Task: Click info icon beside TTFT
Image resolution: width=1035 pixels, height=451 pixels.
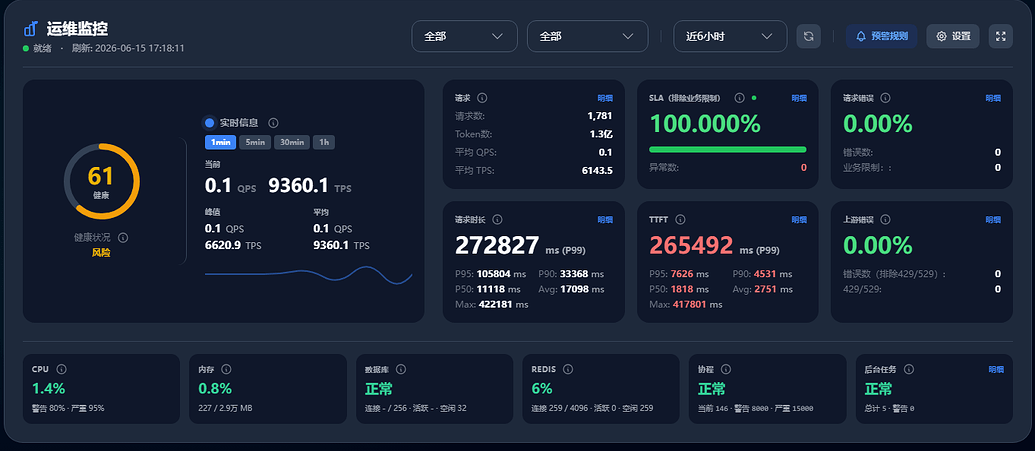Action: [x=680, y=219]
